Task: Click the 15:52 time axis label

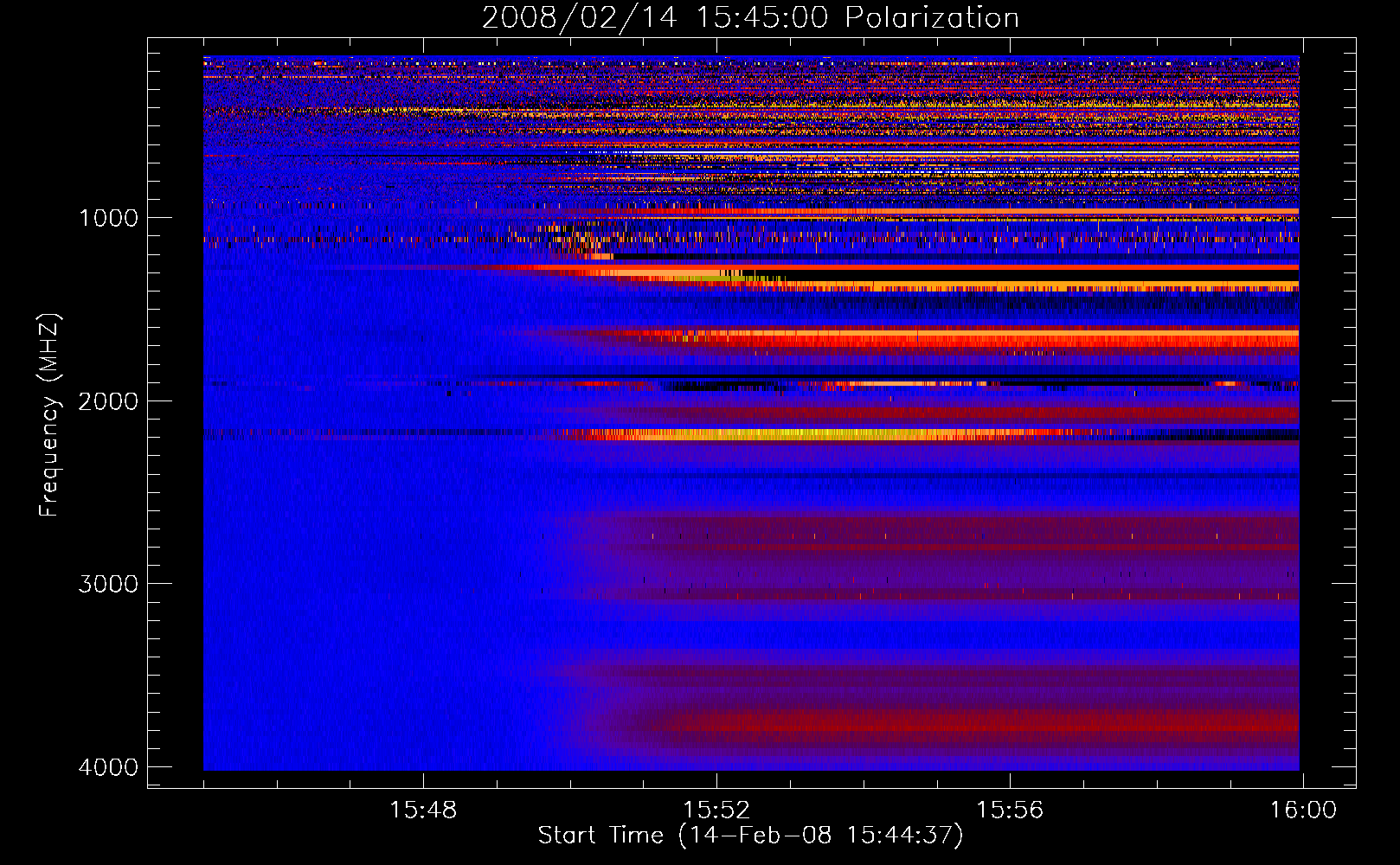Action: click(716, 811)
